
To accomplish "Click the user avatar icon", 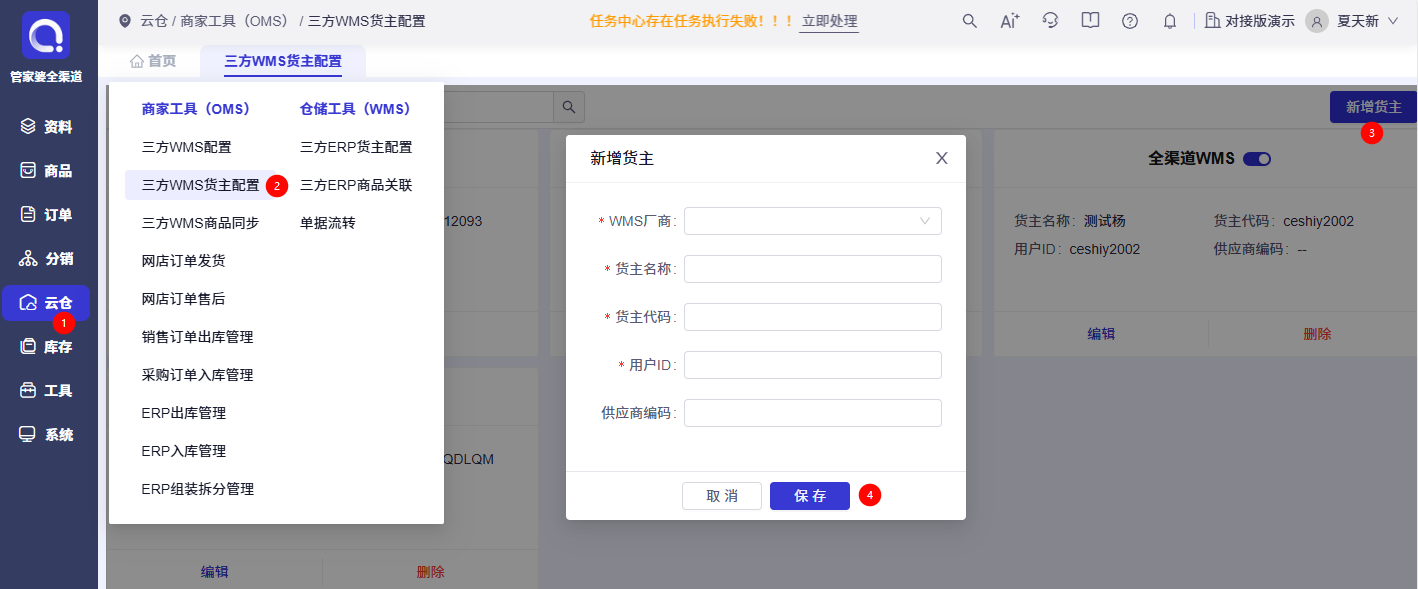I will pyautogui.click(x=1317, y=21).
